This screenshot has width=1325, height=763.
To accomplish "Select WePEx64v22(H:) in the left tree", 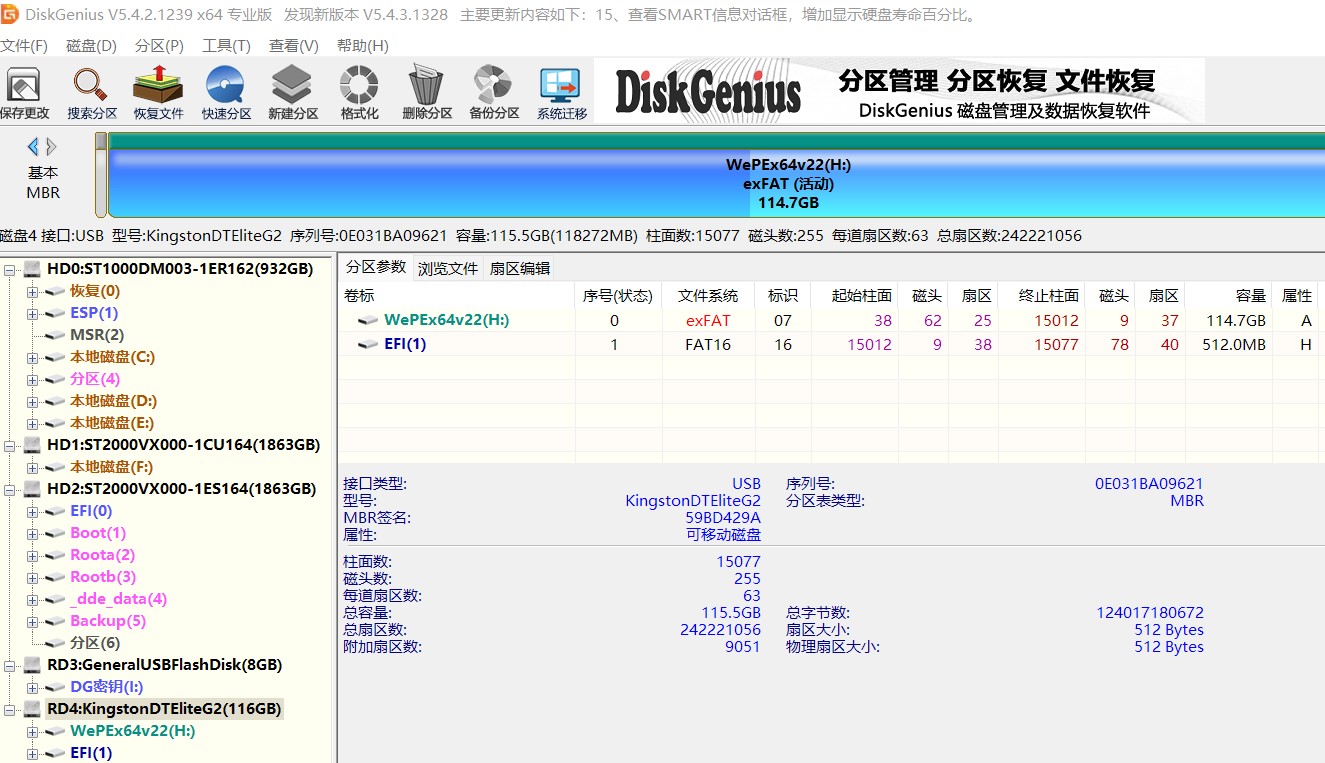I will [x=132, y=731].
